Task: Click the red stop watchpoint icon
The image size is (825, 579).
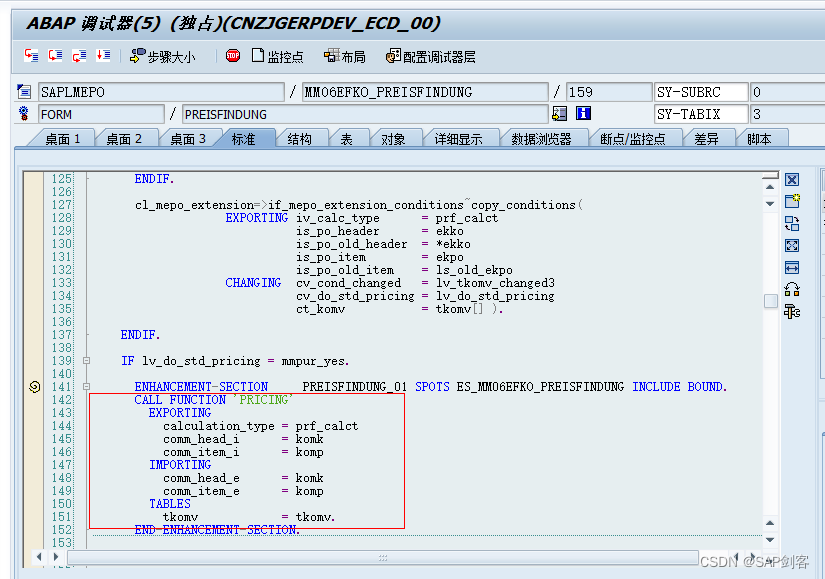Action: tap(232, 57)
